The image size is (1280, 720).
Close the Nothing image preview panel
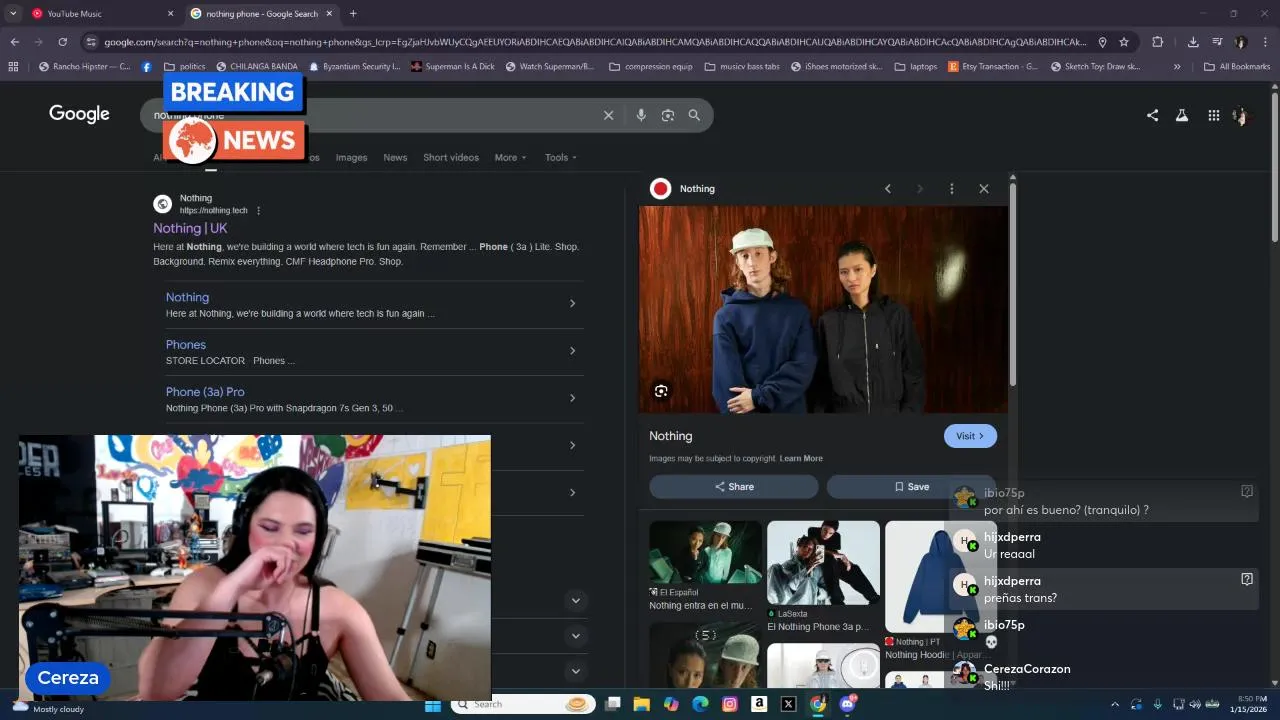pyautogui.click(x=984, y=188)
